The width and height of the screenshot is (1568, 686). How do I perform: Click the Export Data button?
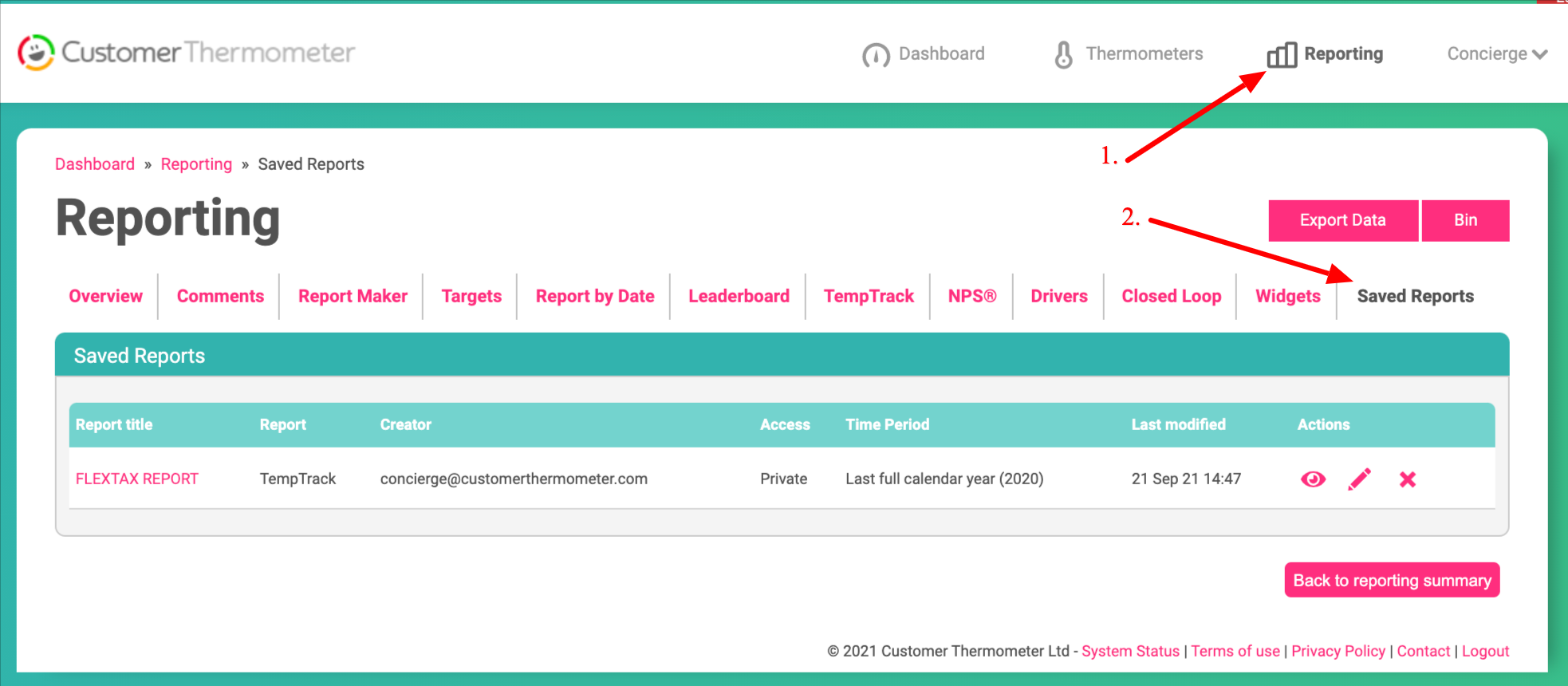1343,220
